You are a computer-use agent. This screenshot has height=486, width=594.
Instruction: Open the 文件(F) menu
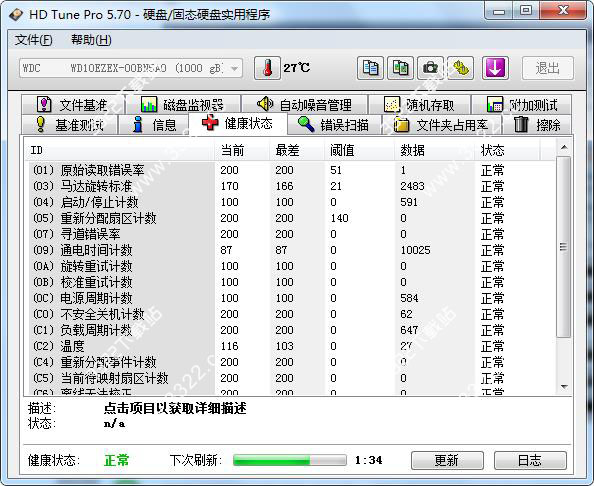coord(33,40)
